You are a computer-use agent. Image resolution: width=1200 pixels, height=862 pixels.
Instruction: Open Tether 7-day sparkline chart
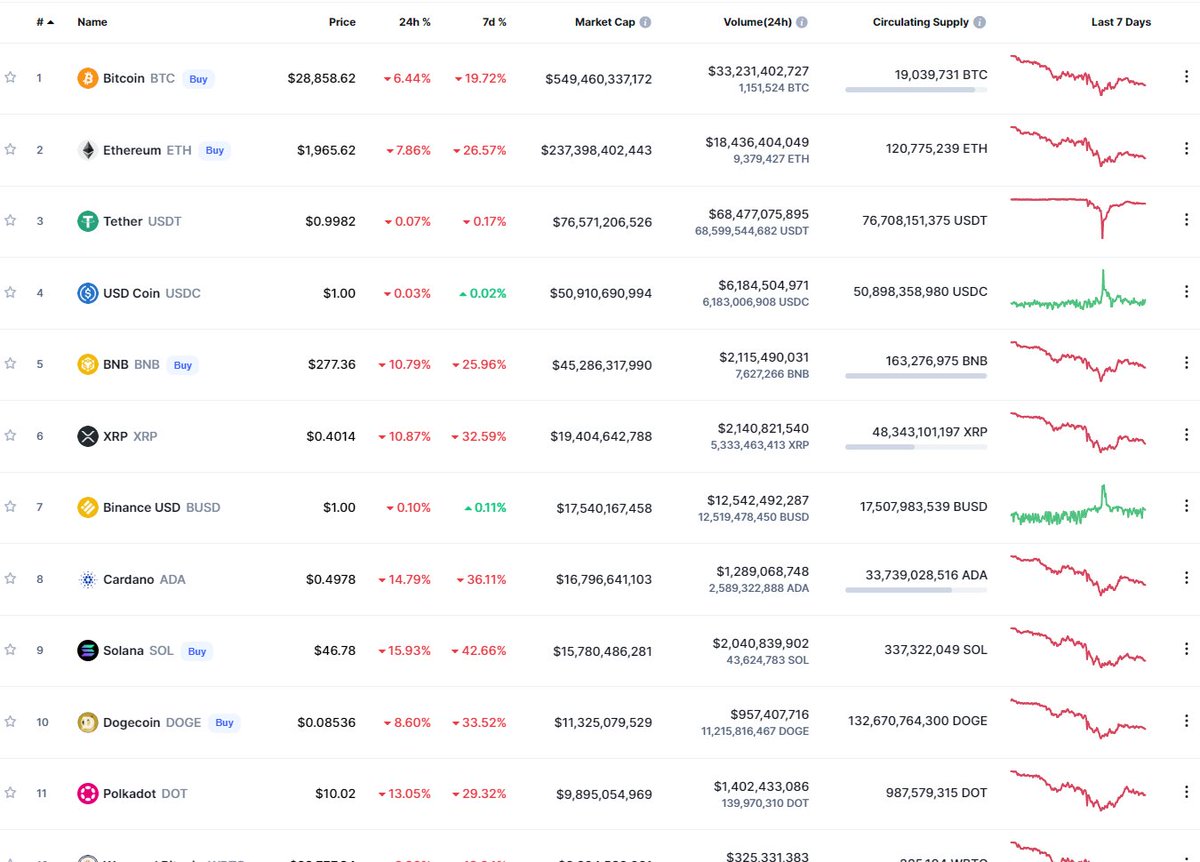click(1078, 216)
